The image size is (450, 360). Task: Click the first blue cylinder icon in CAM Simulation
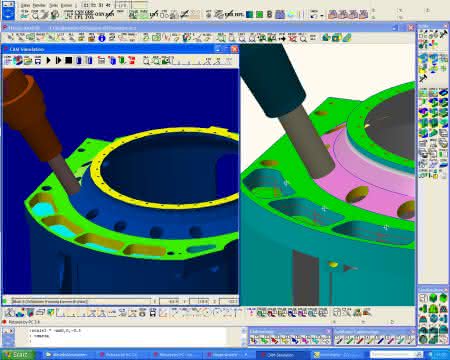click(x=79, y=60)
